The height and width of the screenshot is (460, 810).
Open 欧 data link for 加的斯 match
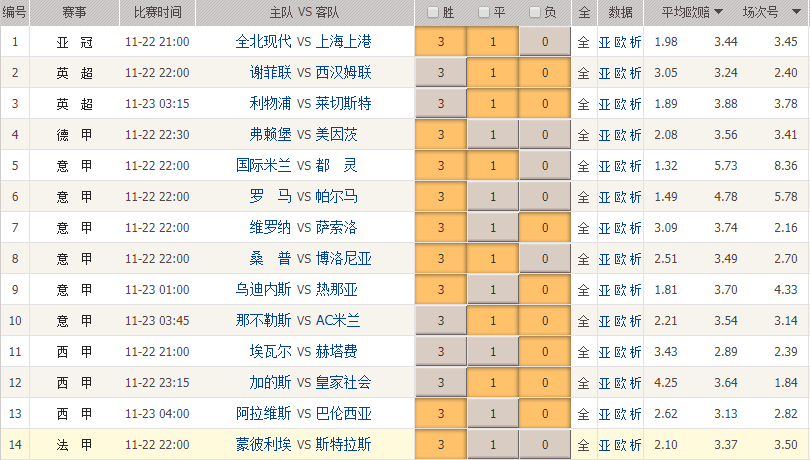(x=620, y=384)
